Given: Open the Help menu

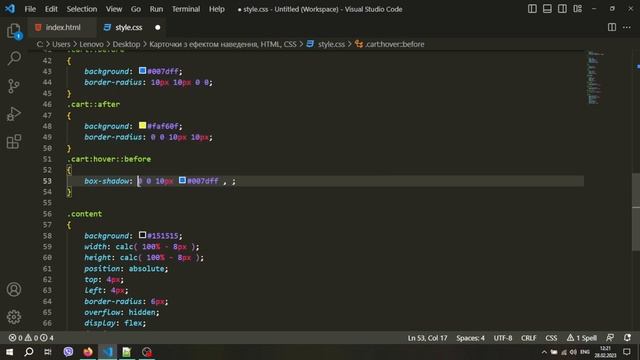Looking at the screenshot, I should pyautogui.click(x=217, y=9).
